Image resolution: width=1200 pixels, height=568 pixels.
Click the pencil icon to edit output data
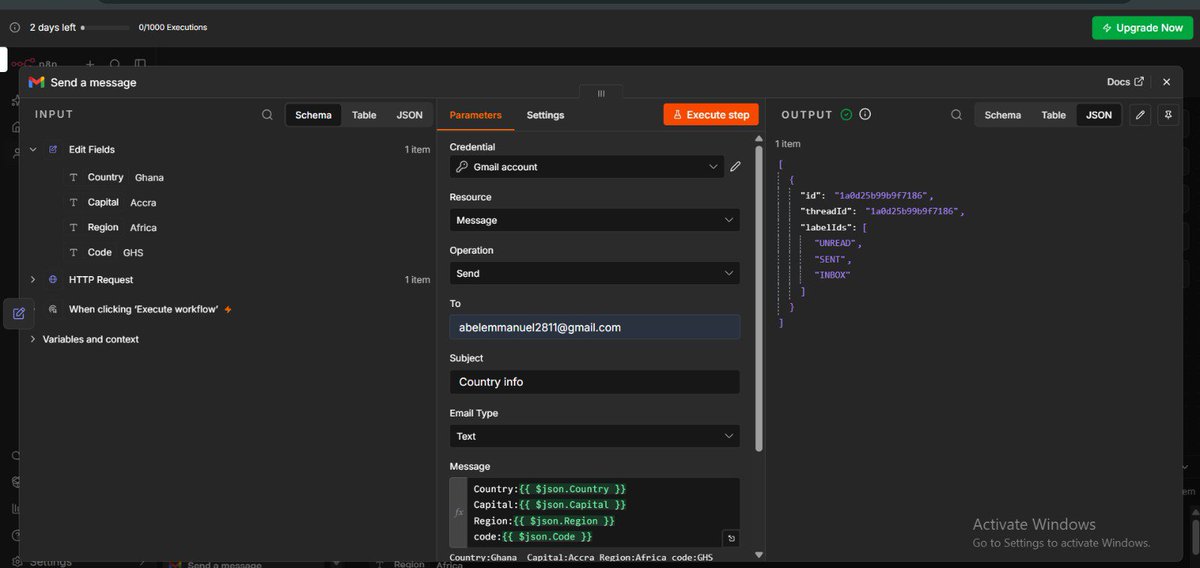[1139, 115]
